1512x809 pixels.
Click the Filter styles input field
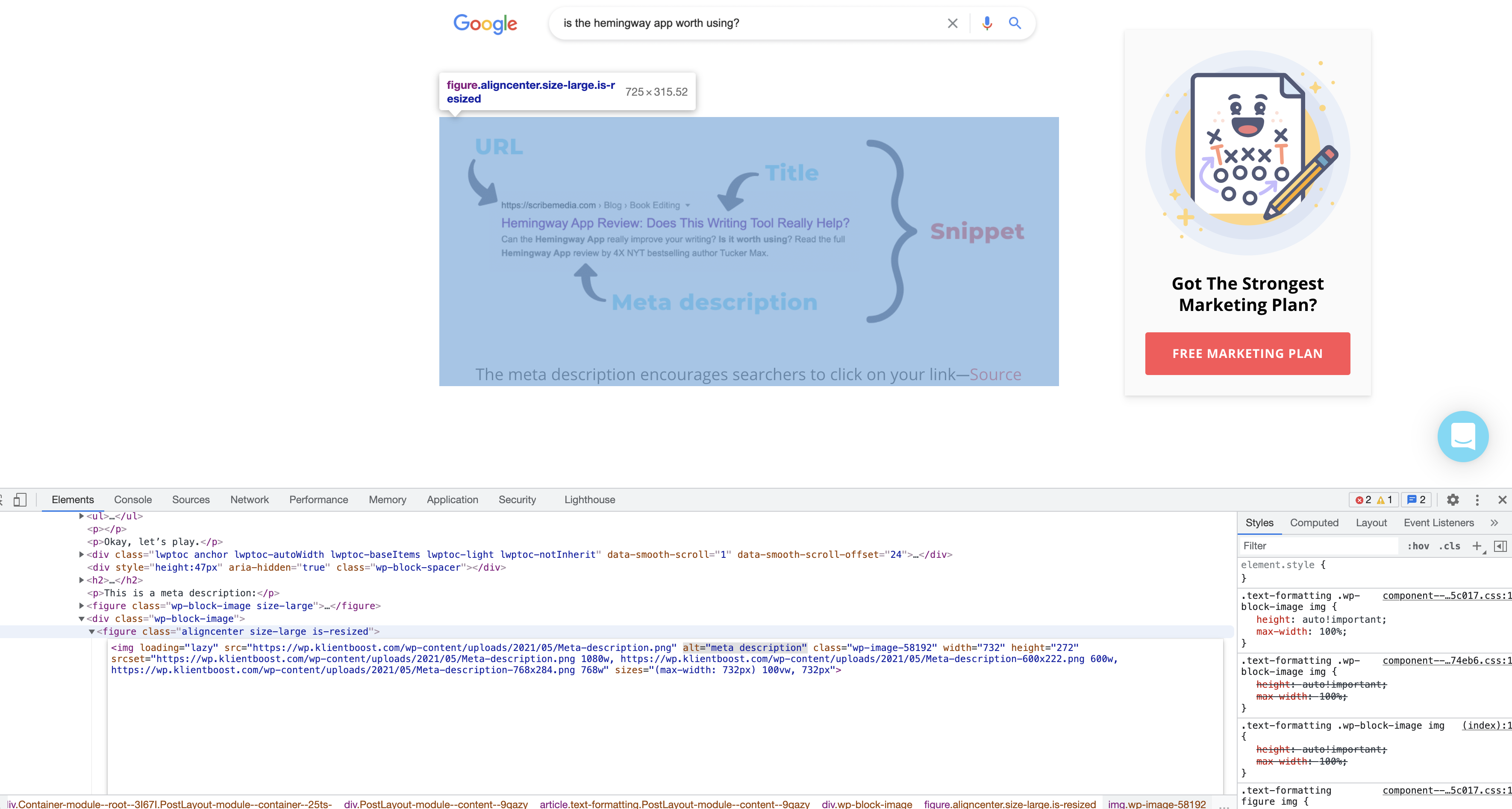click(1319, 546)
